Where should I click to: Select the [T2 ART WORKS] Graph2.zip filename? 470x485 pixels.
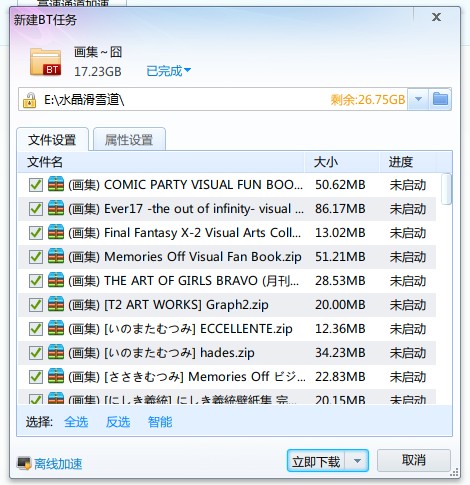click(168, 305)
